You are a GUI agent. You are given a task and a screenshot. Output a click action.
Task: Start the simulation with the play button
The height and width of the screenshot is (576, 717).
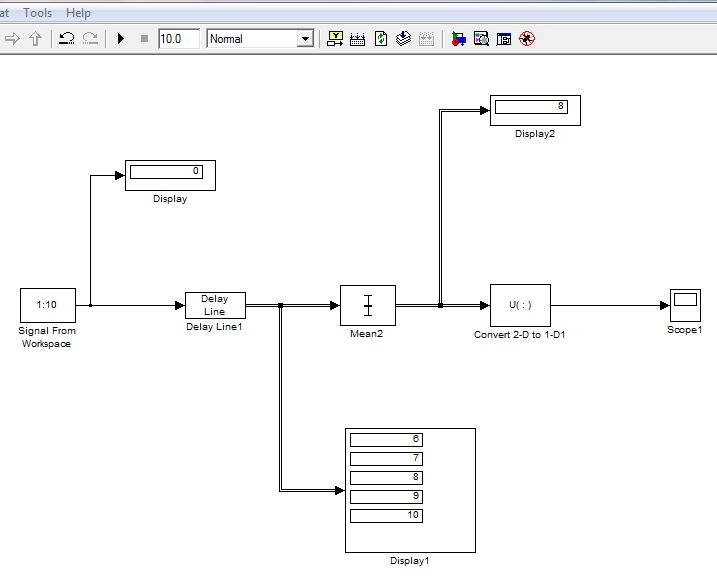point(121,39)
